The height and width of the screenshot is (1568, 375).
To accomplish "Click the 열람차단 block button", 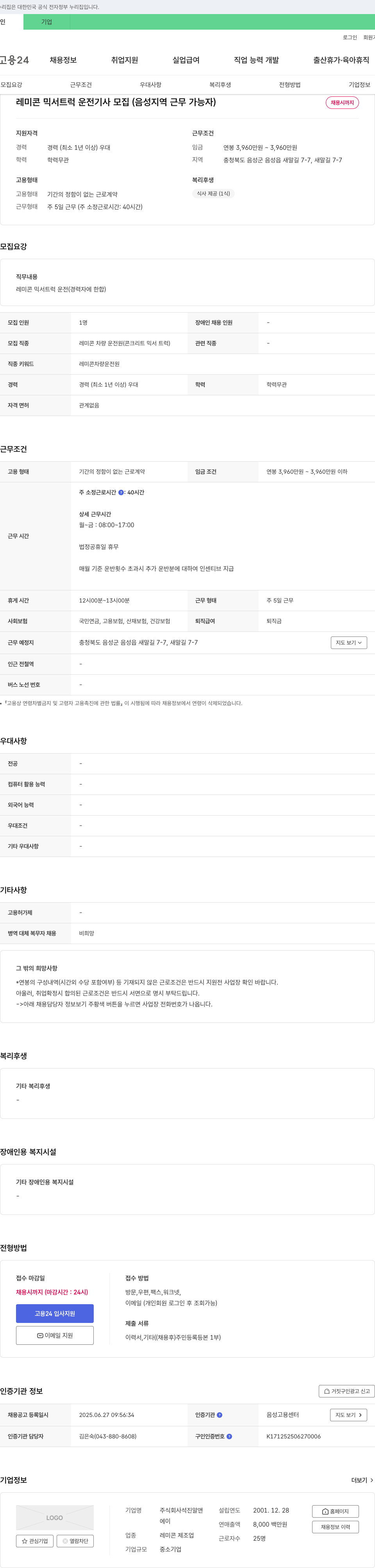I will coord(75,1541).
